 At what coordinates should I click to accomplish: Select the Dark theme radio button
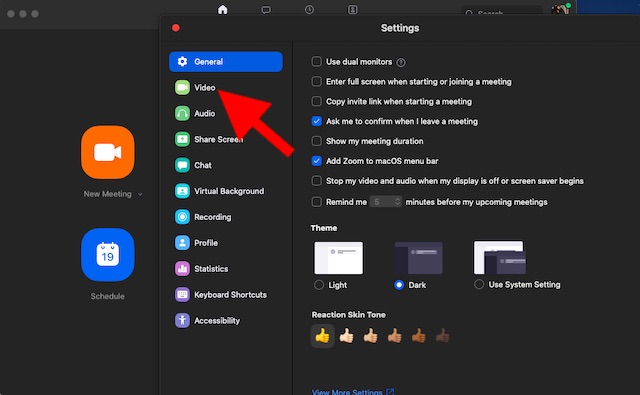pyautogui.click(x=399, y=285)
